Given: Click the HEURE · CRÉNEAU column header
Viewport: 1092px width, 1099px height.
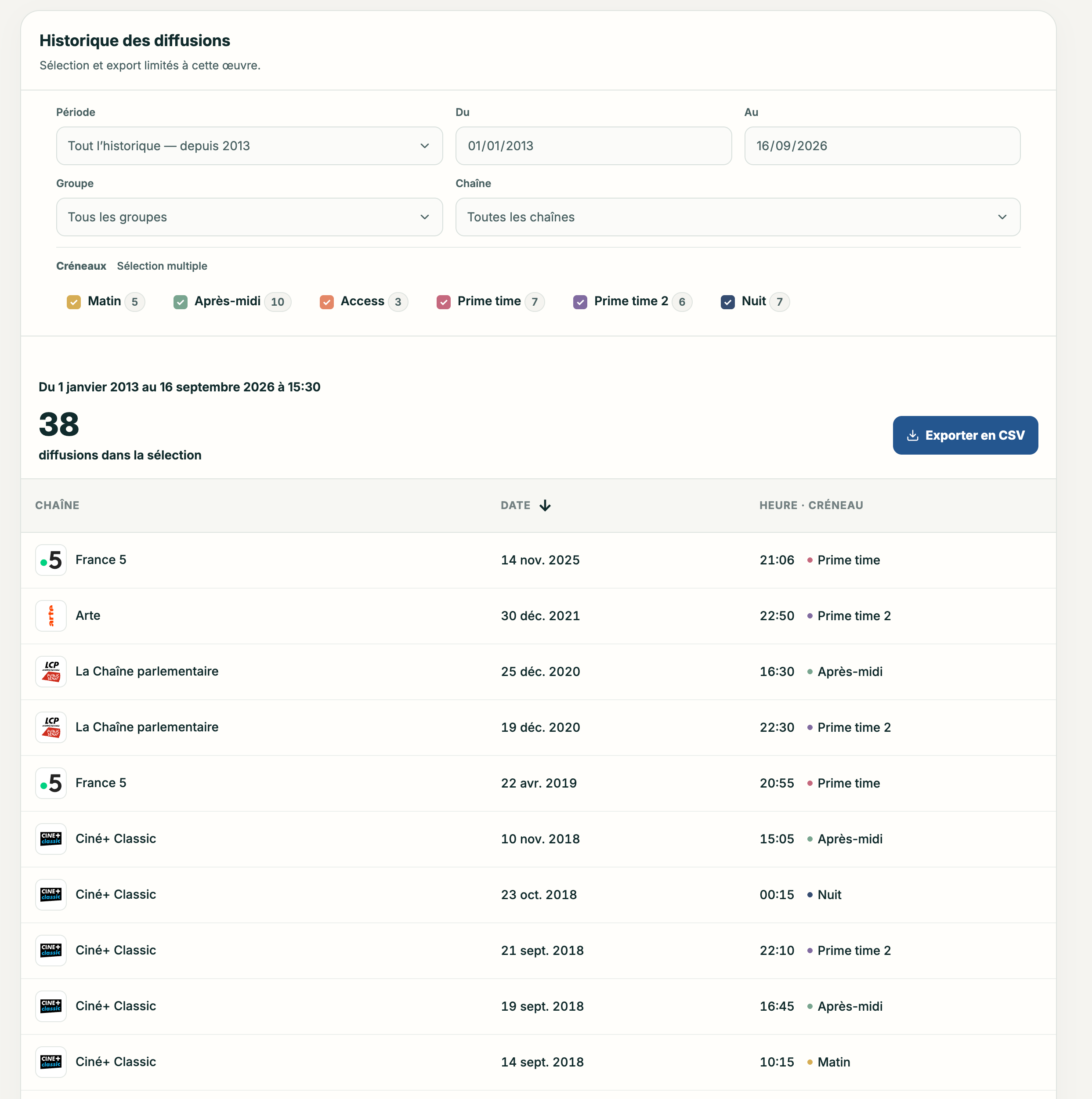Looking at the screenshot, I should [x=811, y=506].
